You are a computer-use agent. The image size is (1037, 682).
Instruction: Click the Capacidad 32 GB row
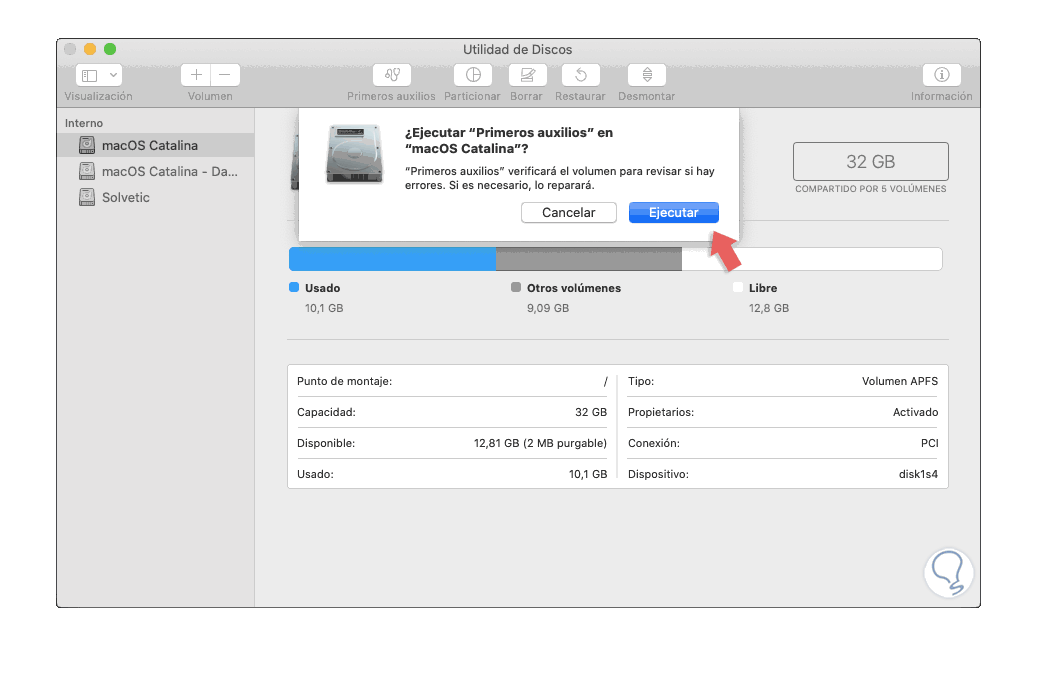point(452,412)
